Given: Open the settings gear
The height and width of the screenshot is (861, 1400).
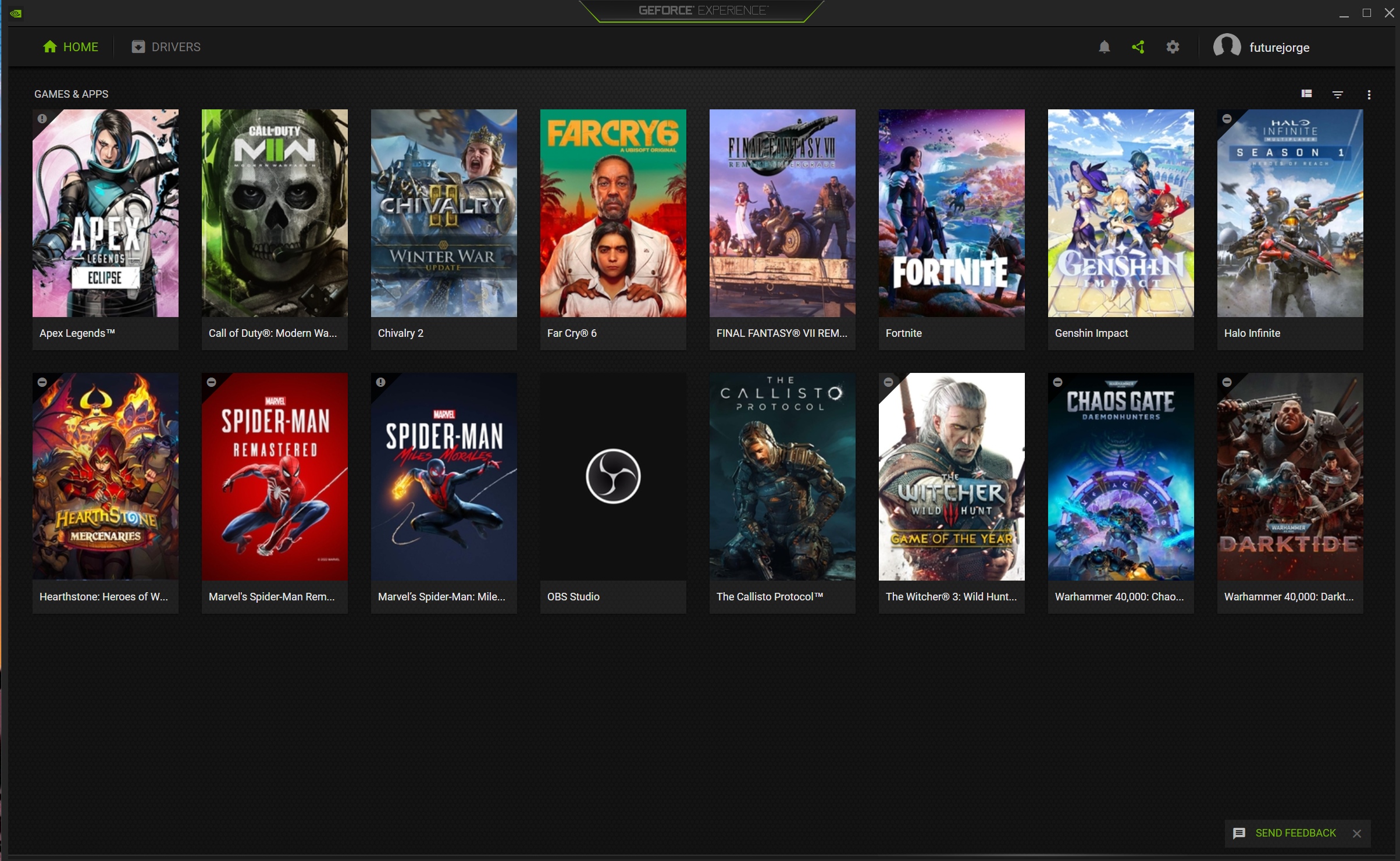Looking at the screenshot, I should click(1173, 47).
